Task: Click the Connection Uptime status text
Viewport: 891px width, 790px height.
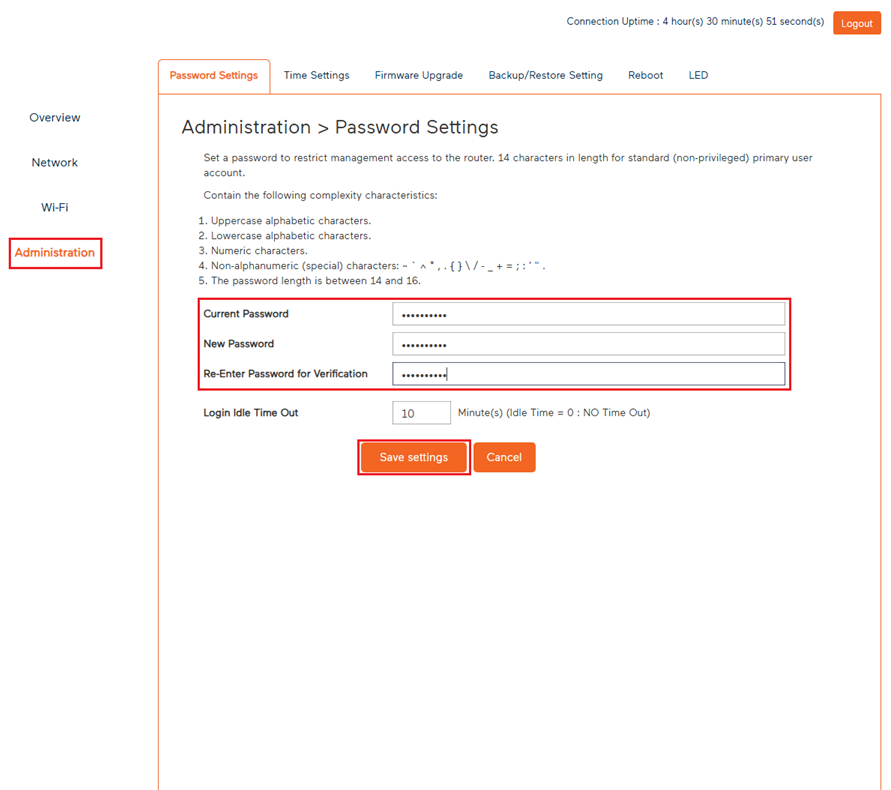Action: (x=695, y=21)
